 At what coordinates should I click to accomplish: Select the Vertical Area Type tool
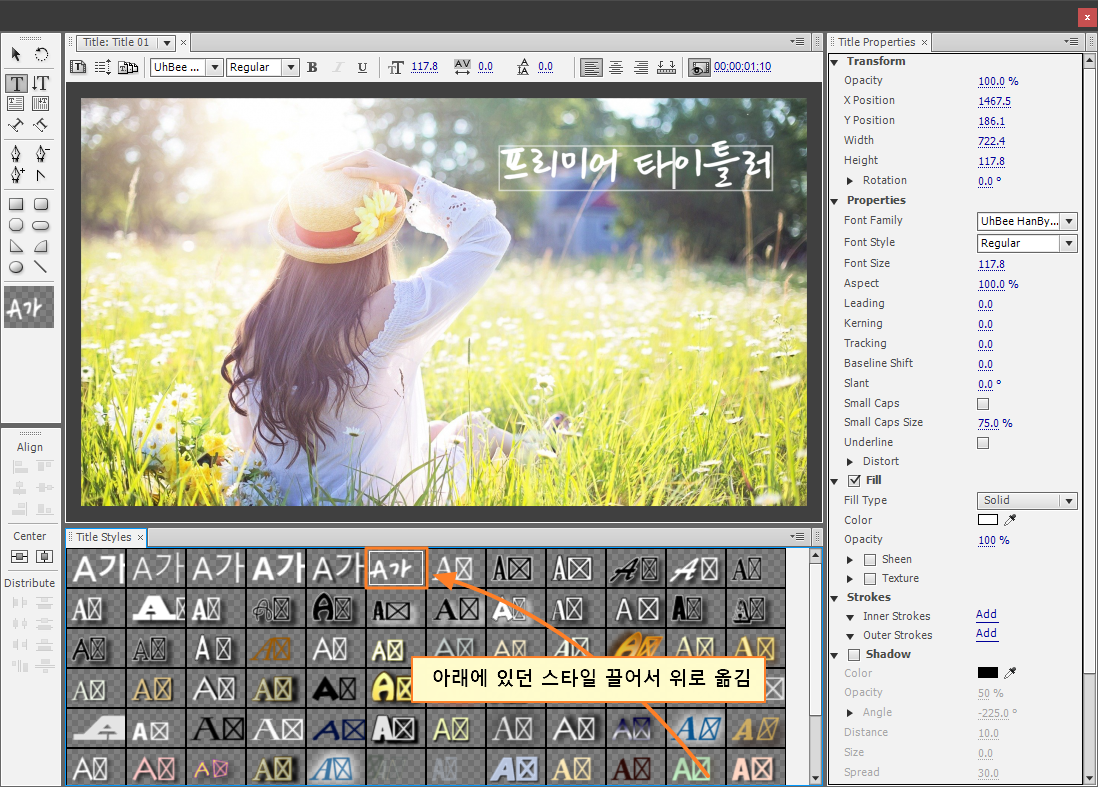click(x=41, y=104)
